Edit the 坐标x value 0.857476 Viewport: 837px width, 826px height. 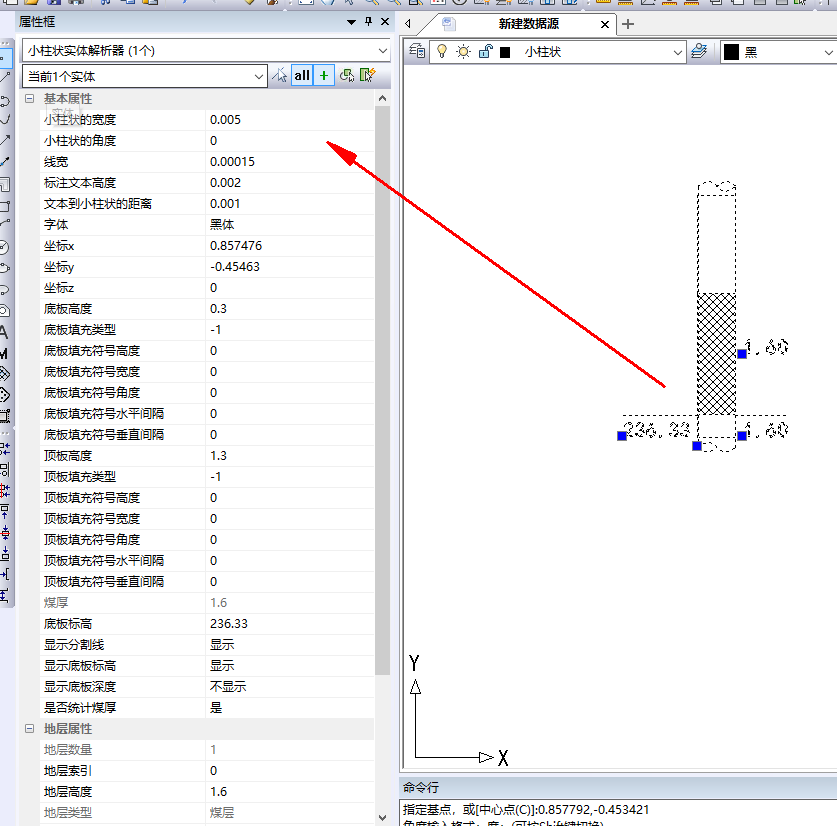click(x=290, y=246)
